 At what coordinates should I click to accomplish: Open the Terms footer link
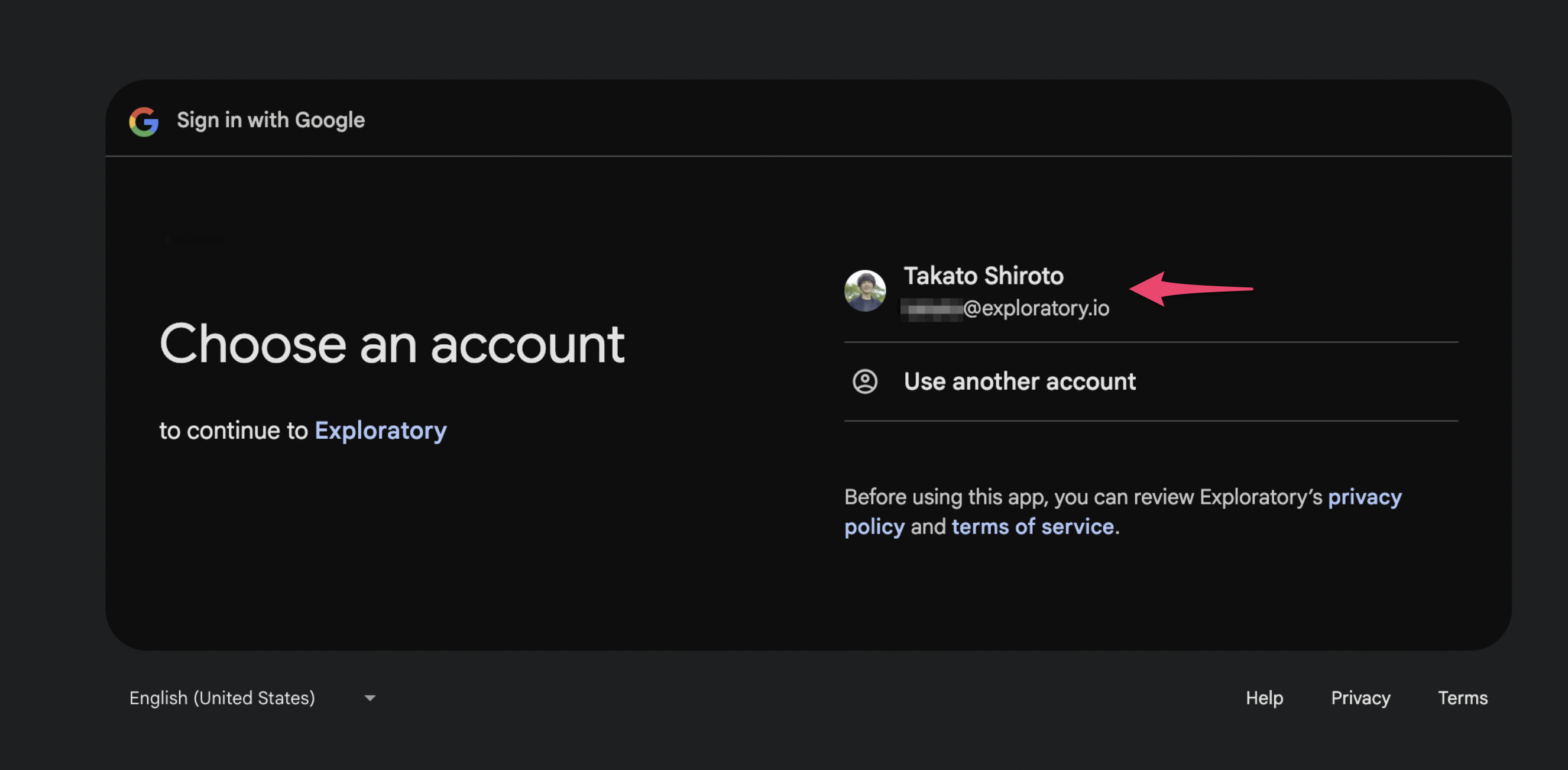(x=1462, y=698)
